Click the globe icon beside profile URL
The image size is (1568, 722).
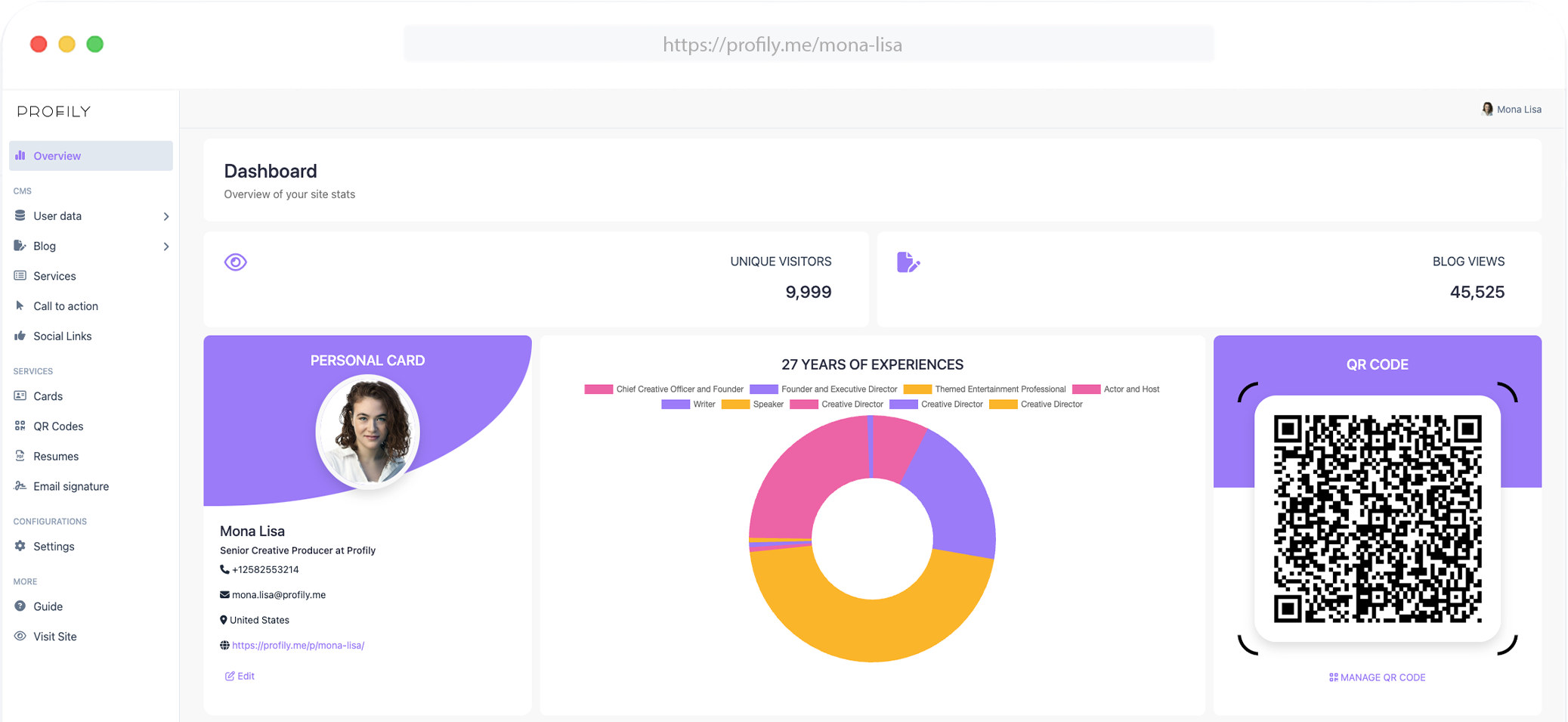pyautogui.click(x=224, y=645)
